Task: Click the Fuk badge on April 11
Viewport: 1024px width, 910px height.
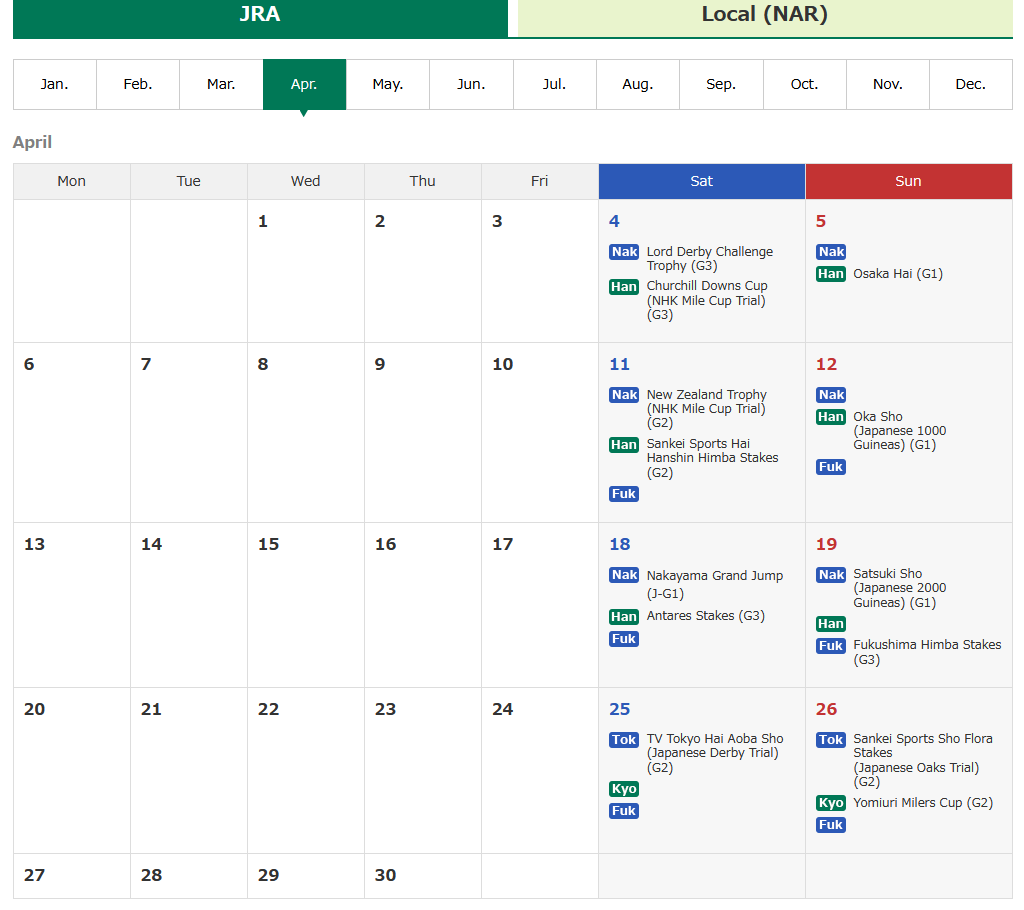Action: [624, 494]
